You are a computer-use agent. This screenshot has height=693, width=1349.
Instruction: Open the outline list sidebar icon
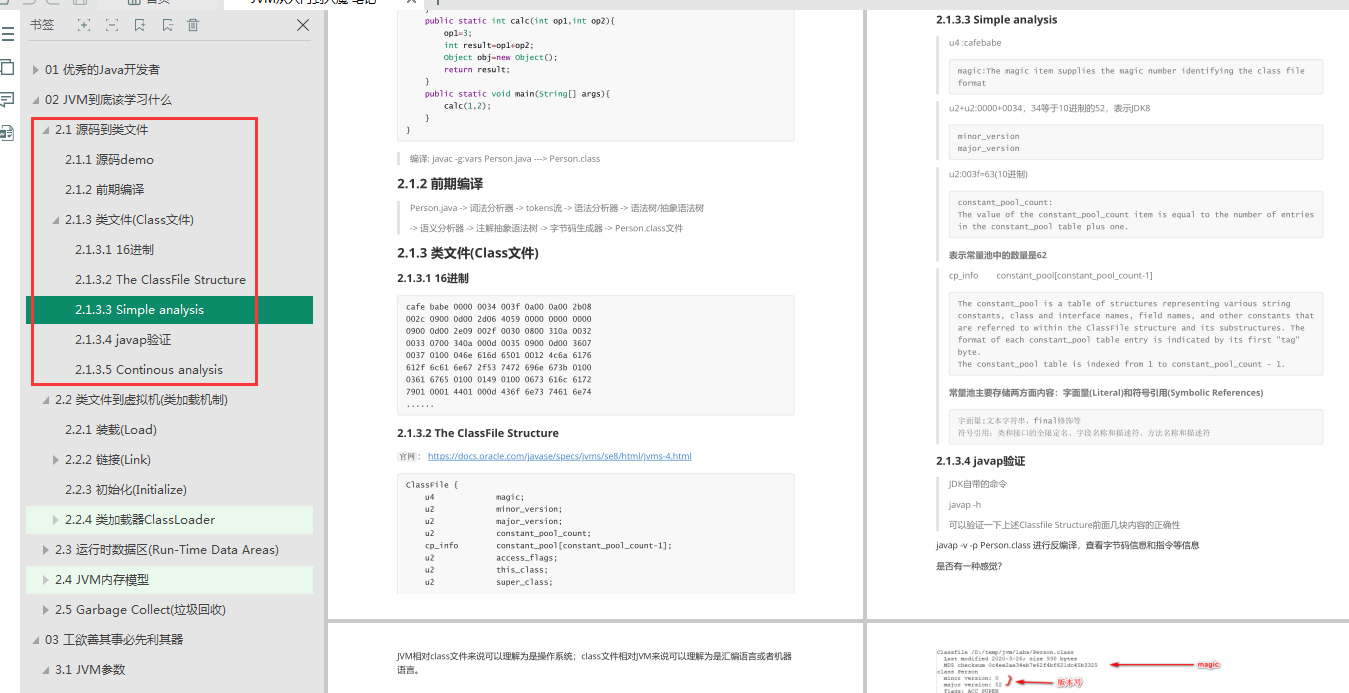click(x=8, y=35)
